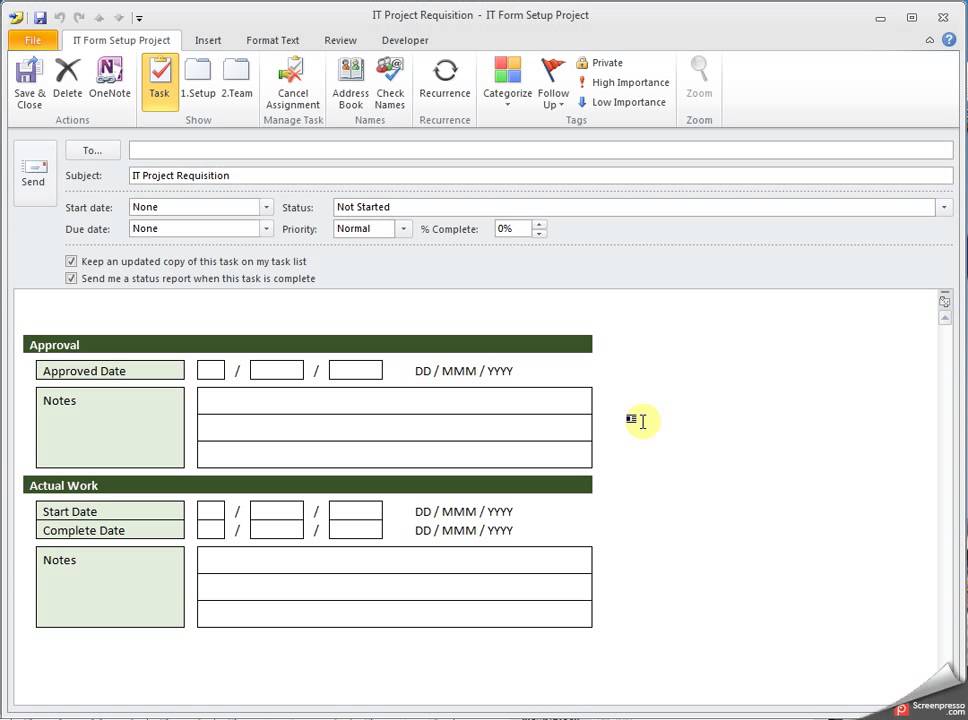Open OneNote from the ribbon
The width and height of the screenshot is (968, 720).
tap(109, 77)
